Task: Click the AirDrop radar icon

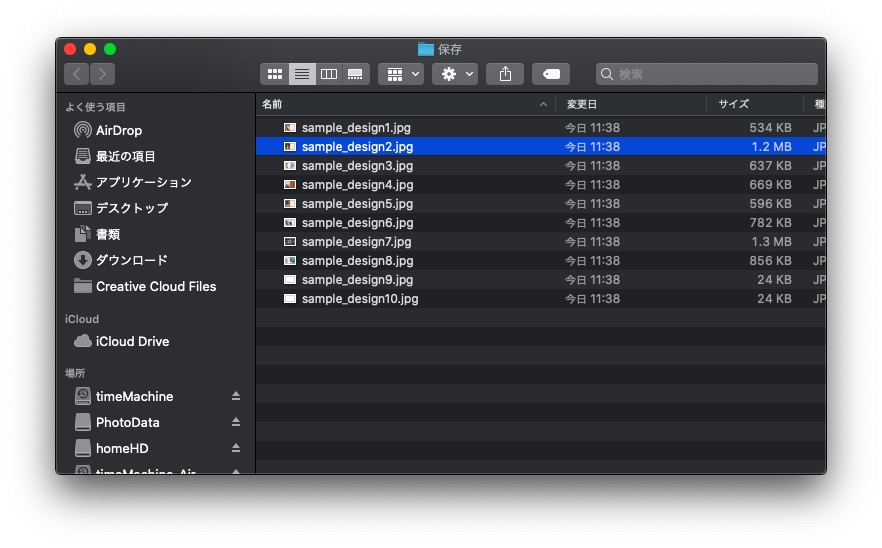Action: coord(83,130)
